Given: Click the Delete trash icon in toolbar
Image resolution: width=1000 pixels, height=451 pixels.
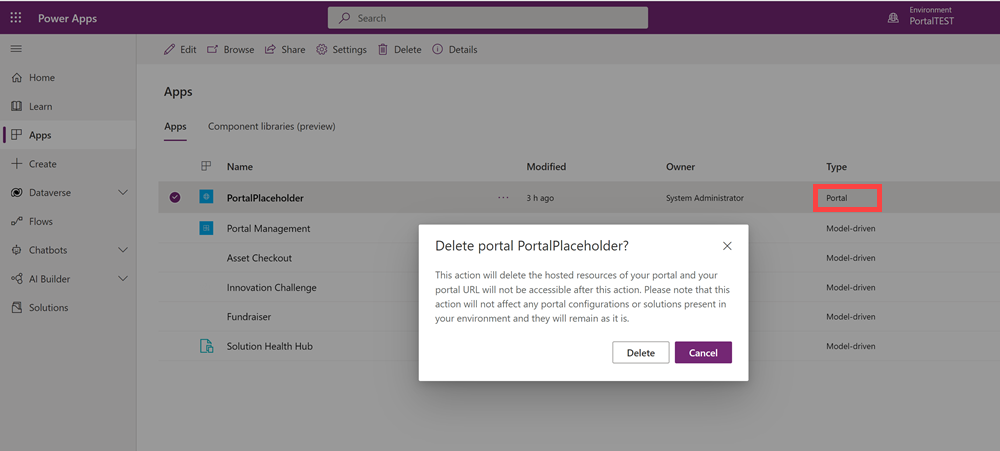Looking at the screenshot, I should [383, 49].
